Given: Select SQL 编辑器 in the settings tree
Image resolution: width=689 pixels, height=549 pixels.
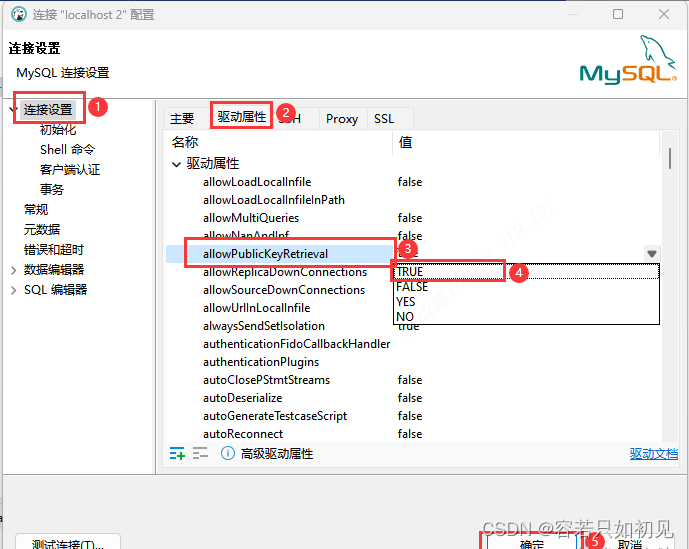Looking at the screenshot, I should click(55, 290).
